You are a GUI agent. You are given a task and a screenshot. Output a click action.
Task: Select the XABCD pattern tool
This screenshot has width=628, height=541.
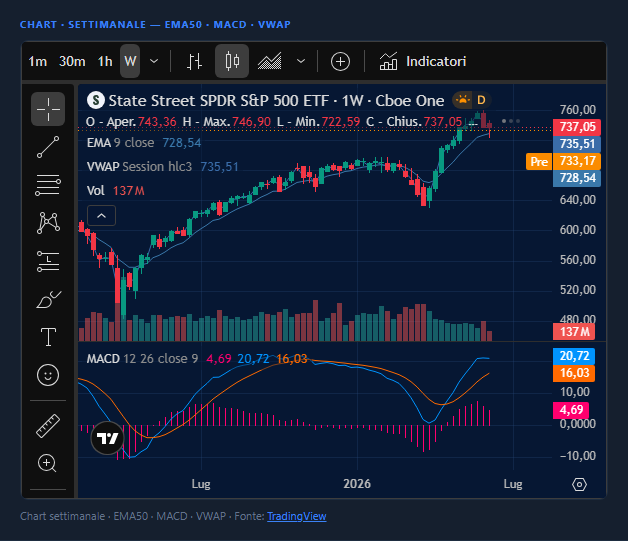[x=48, y=223]
